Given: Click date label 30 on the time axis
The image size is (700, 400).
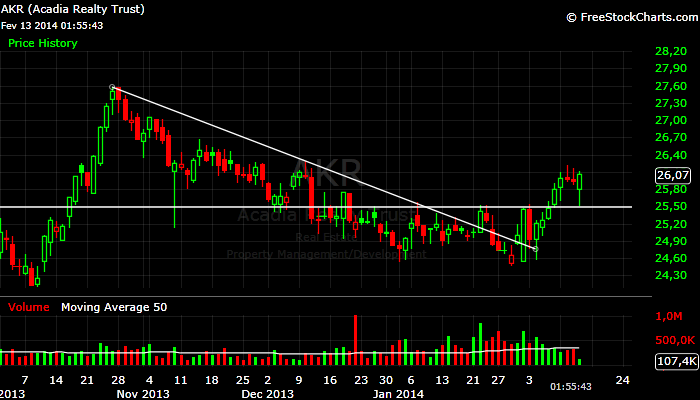Looking at the screenshot, I should coord(386,380).
